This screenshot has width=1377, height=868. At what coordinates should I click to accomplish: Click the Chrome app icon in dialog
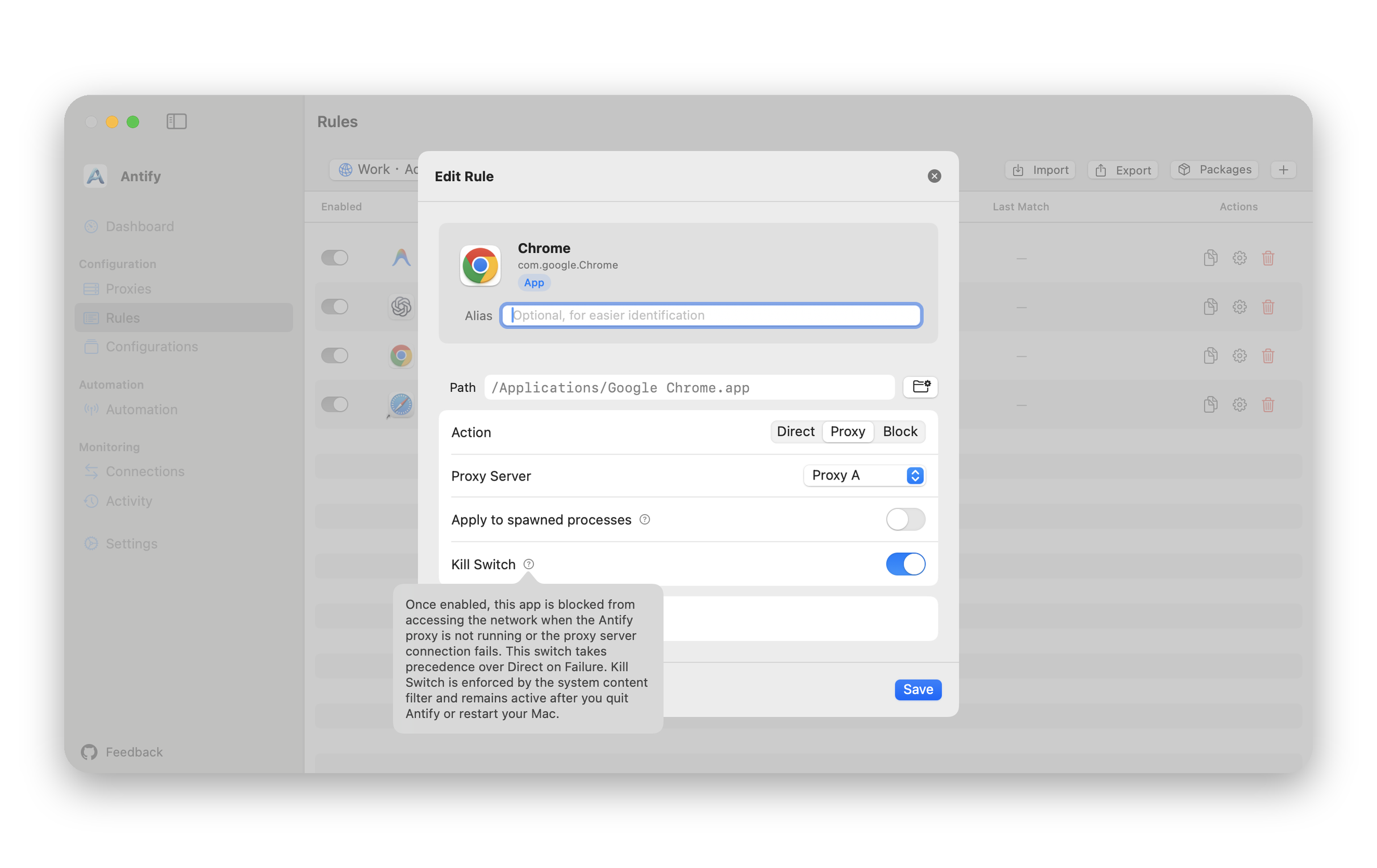pyautogui.click(x=480, y=265)
